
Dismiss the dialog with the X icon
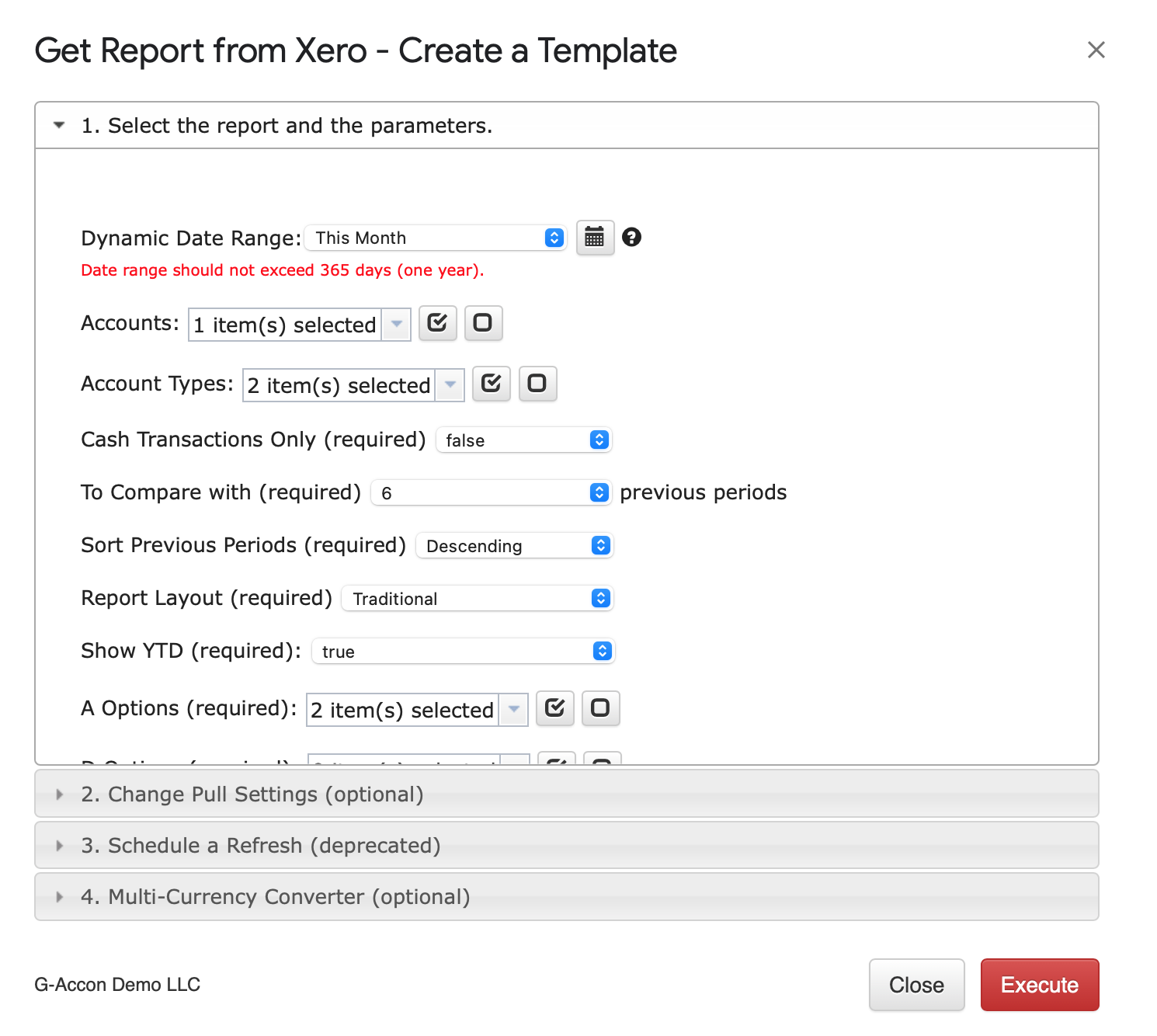pos(1096,50)
